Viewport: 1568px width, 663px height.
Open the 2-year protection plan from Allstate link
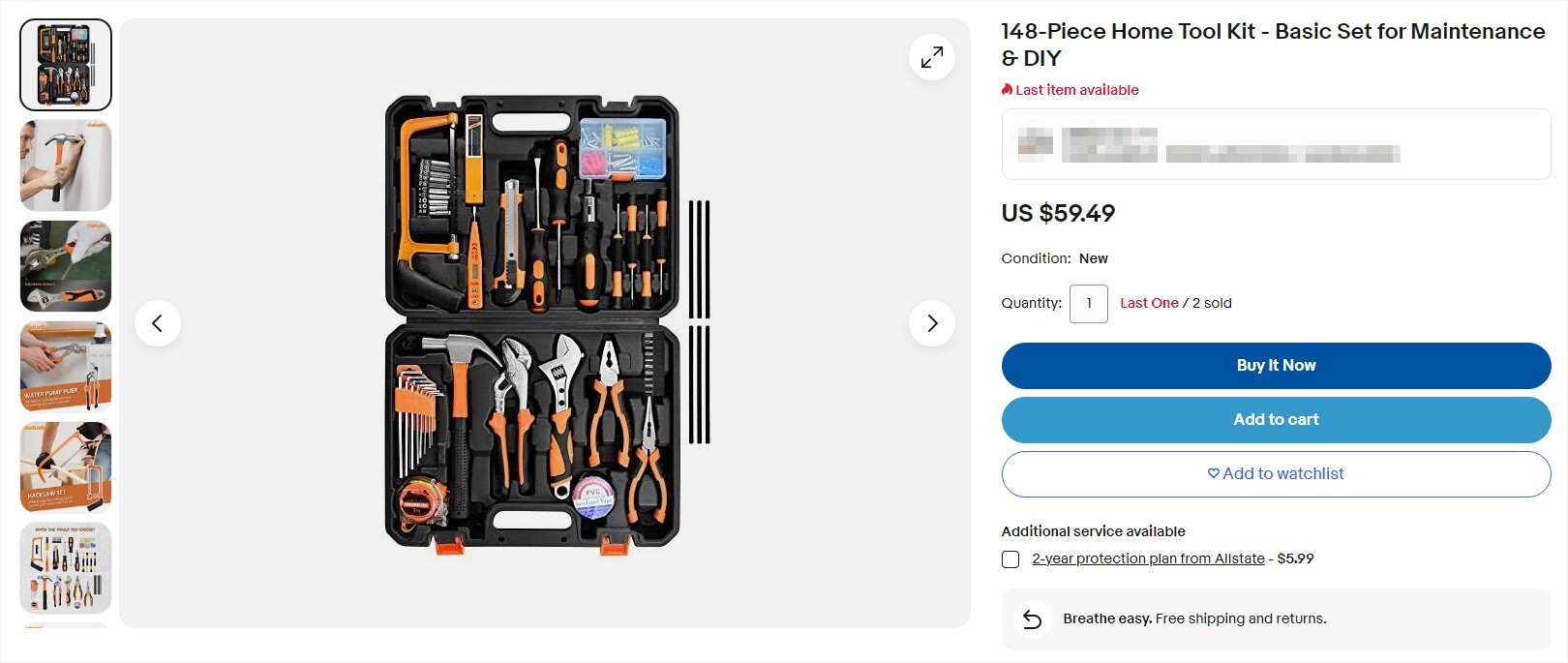(x=1147, y=558)
